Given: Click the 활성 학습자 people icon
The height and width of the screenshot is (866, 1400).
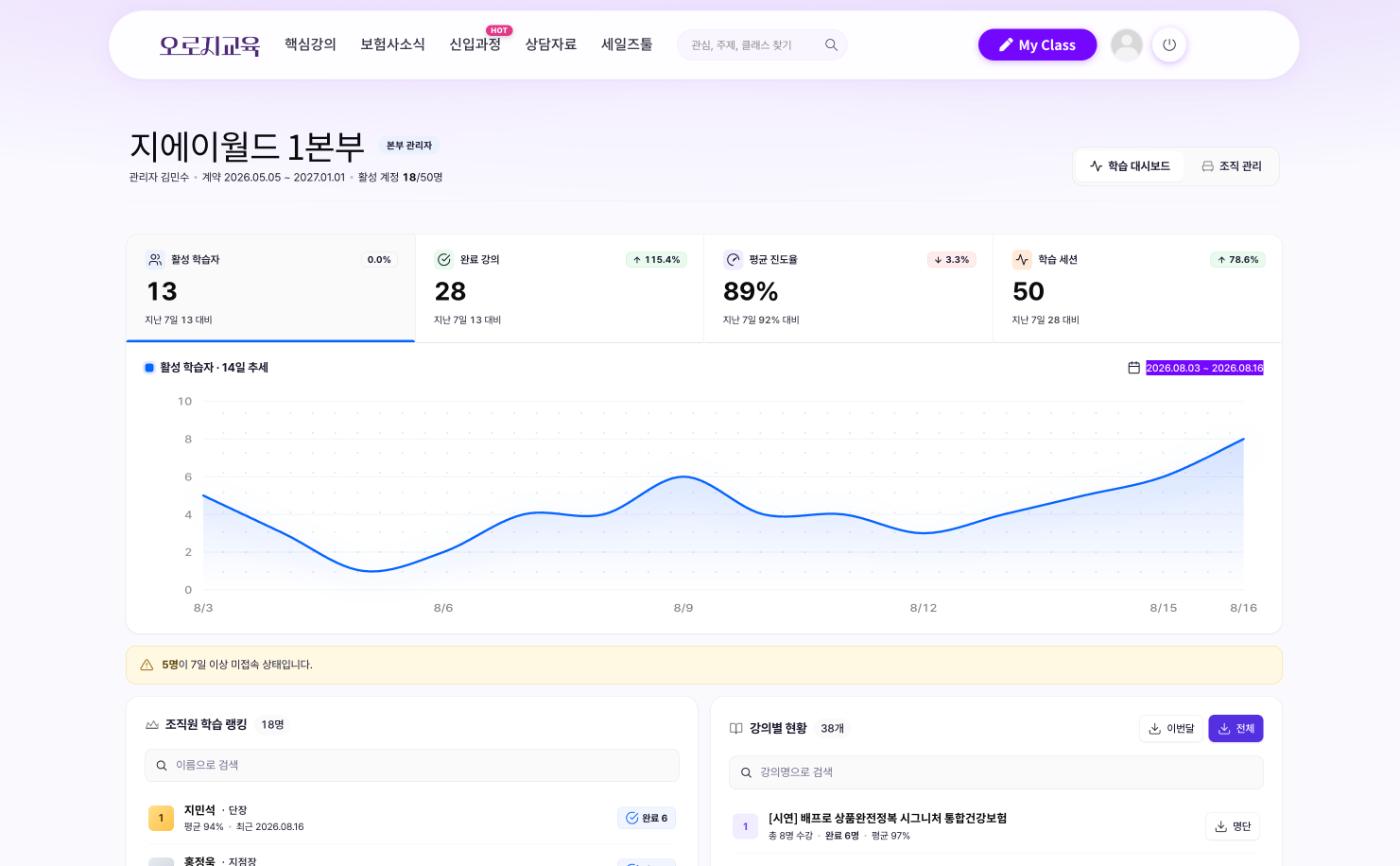Looking at the screenshot, I should (x=155, y=260).
